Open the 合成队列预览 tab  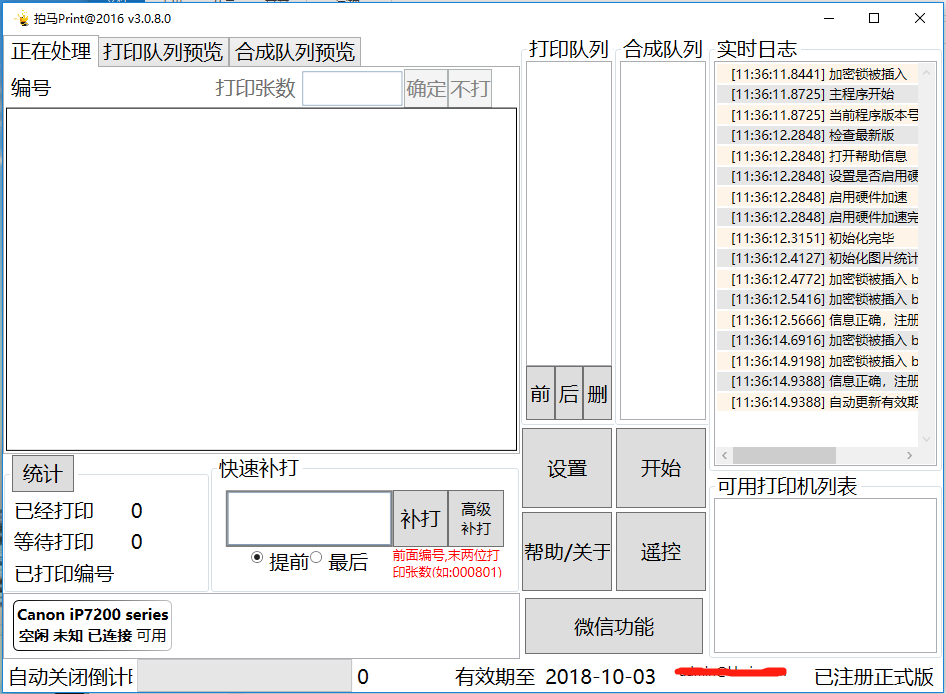click(294, 52)
